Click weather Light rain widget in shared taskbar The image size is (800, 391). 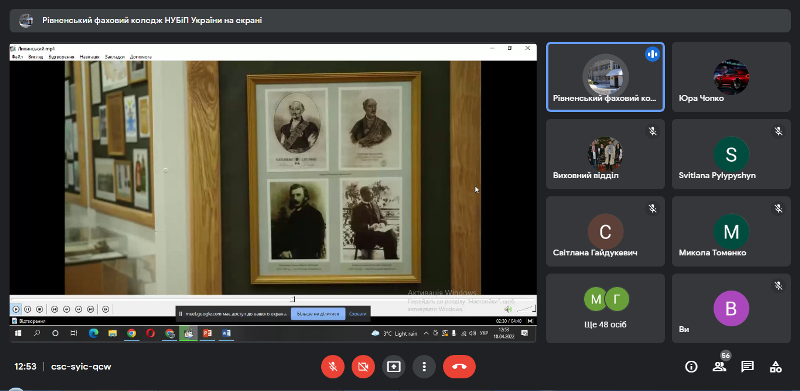click(x=394, y=333)
